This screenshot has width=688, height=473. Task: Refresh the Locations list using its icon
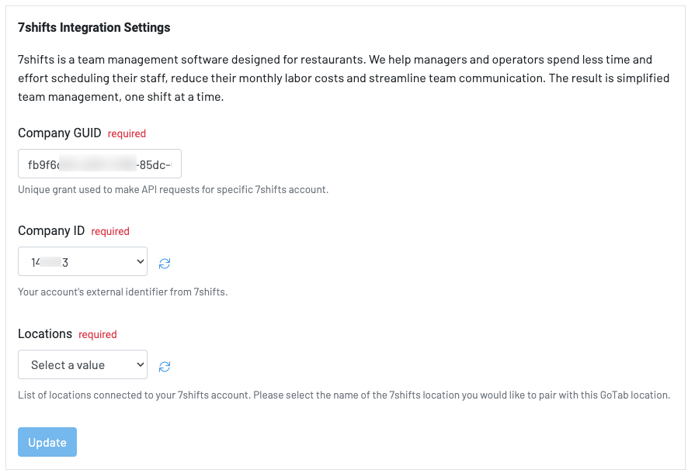click(165, 367)
